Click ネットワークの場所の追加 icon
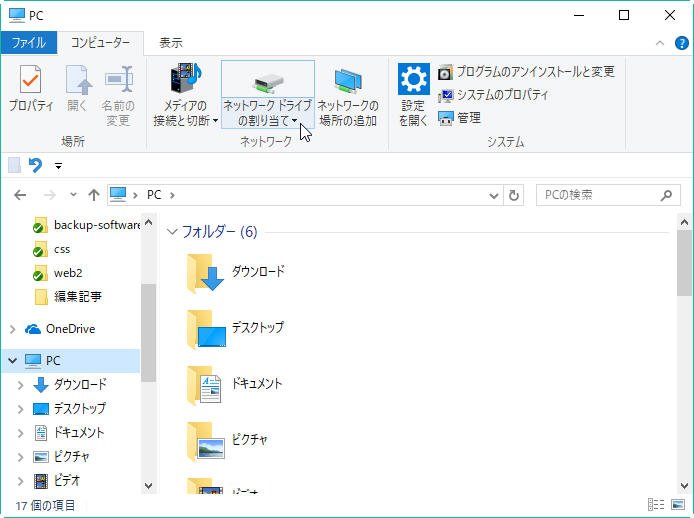Viewport: 694px width, 518px height. [348, 81]
